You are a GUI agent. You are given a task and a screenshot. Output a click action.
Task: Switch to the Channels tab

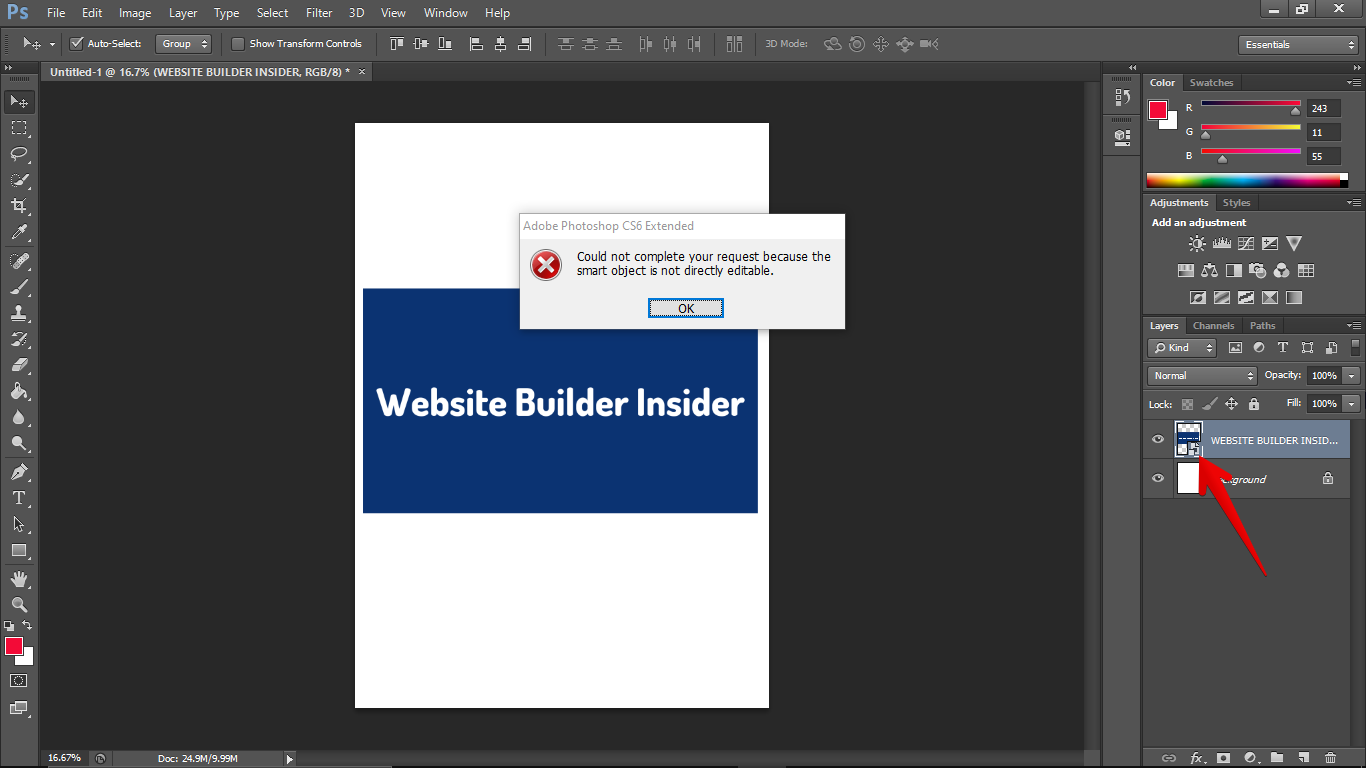coord(1213,326)
